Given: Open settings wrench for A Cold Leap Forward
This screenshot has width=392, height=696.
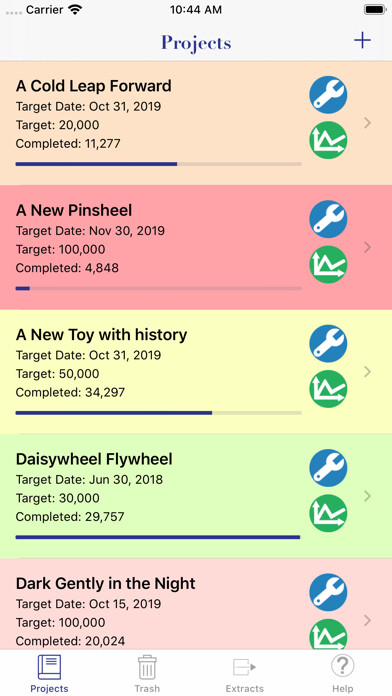Looking at the screenshot, I should [x=328, y=95].
